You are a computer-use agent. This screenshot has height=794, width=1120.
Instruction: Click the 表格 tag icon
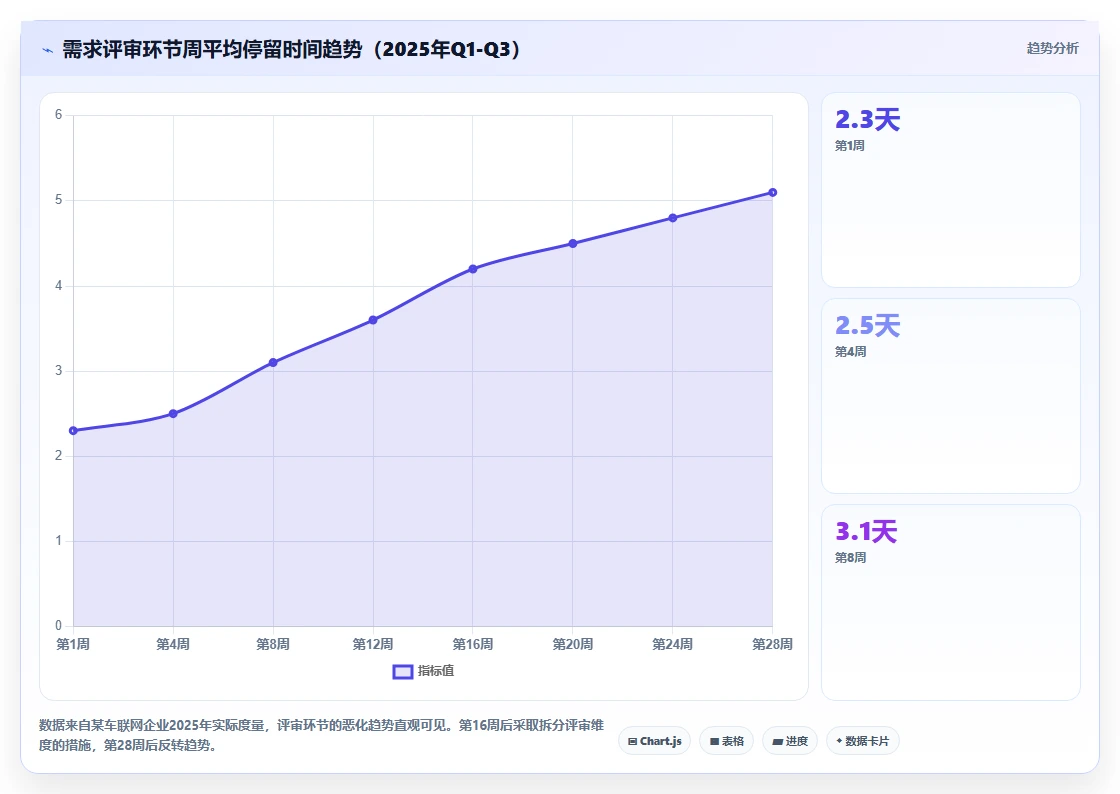pos(714,741)
